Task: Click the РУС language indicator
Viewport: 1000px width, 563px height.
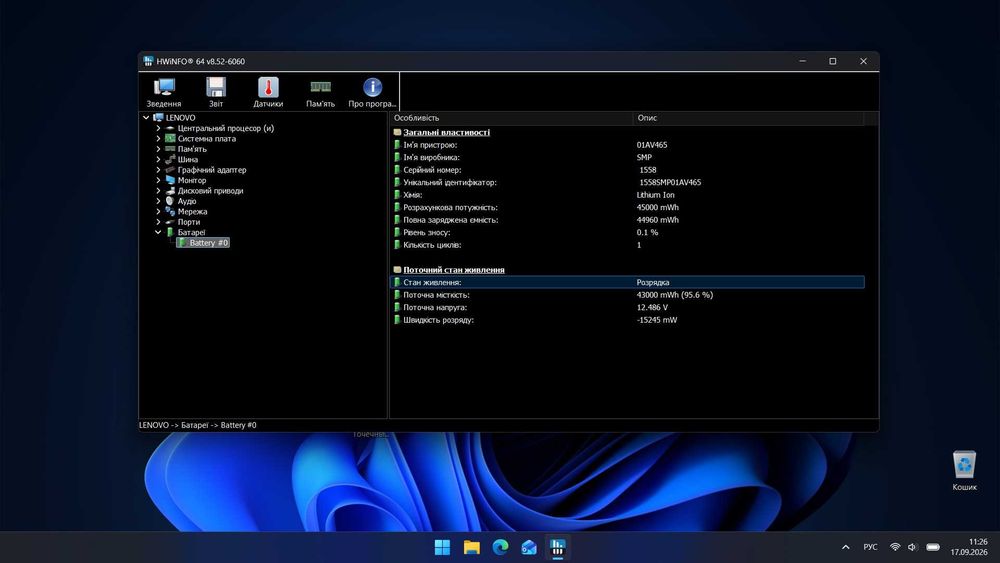Action: (x=870, y=547)
